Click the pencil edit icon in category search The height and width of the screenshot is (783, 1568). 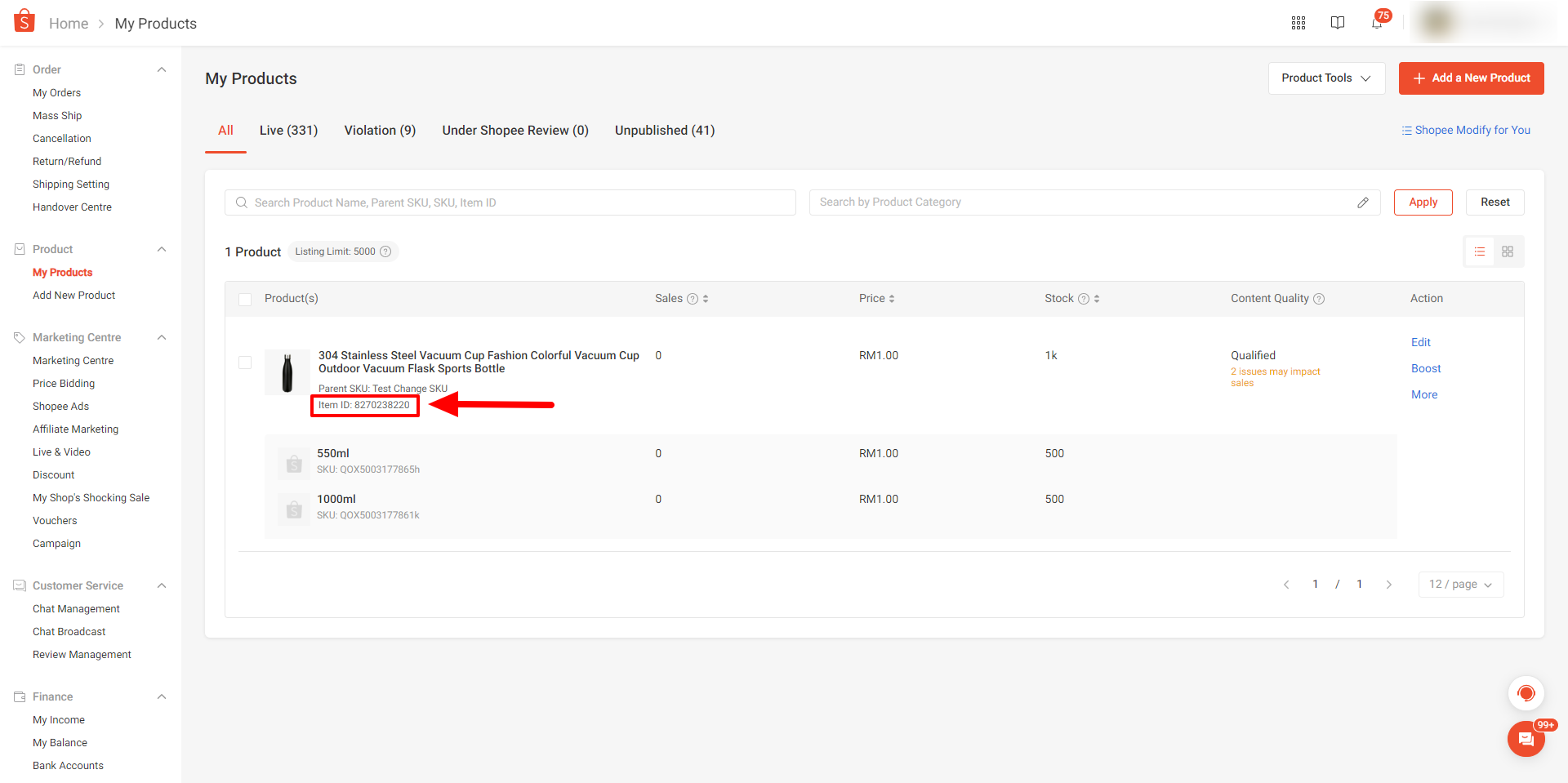pos(1363,202)
